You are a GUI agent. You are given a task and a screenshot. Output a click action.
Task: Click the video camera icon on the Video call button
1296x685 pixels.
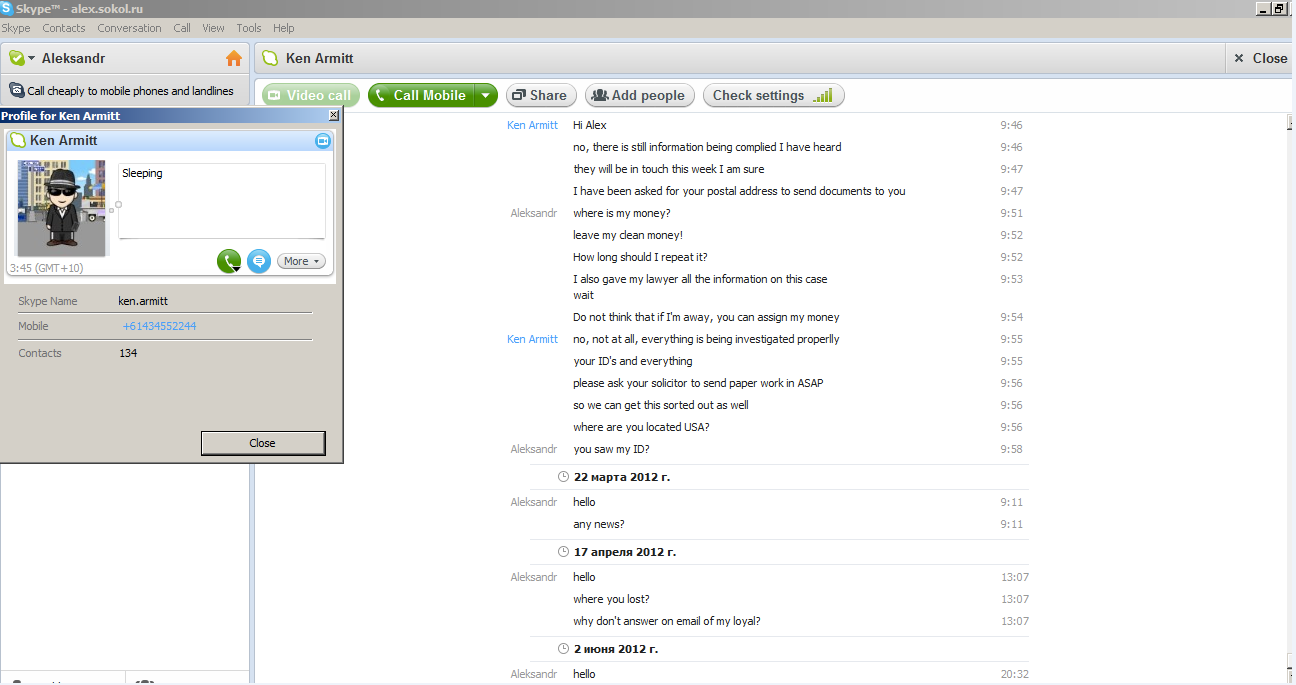coord(275,96)
